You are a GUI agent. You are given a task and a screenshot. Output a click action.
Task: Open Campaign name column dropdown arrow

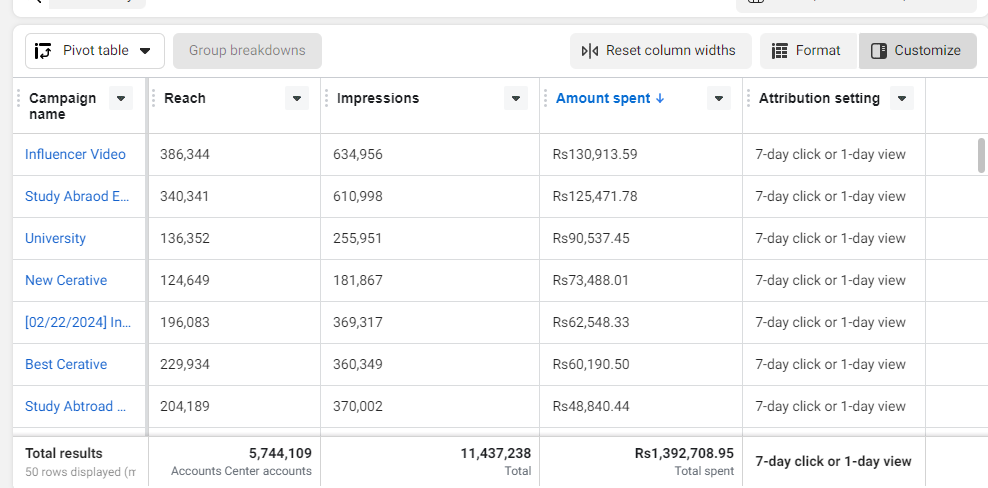120,98
